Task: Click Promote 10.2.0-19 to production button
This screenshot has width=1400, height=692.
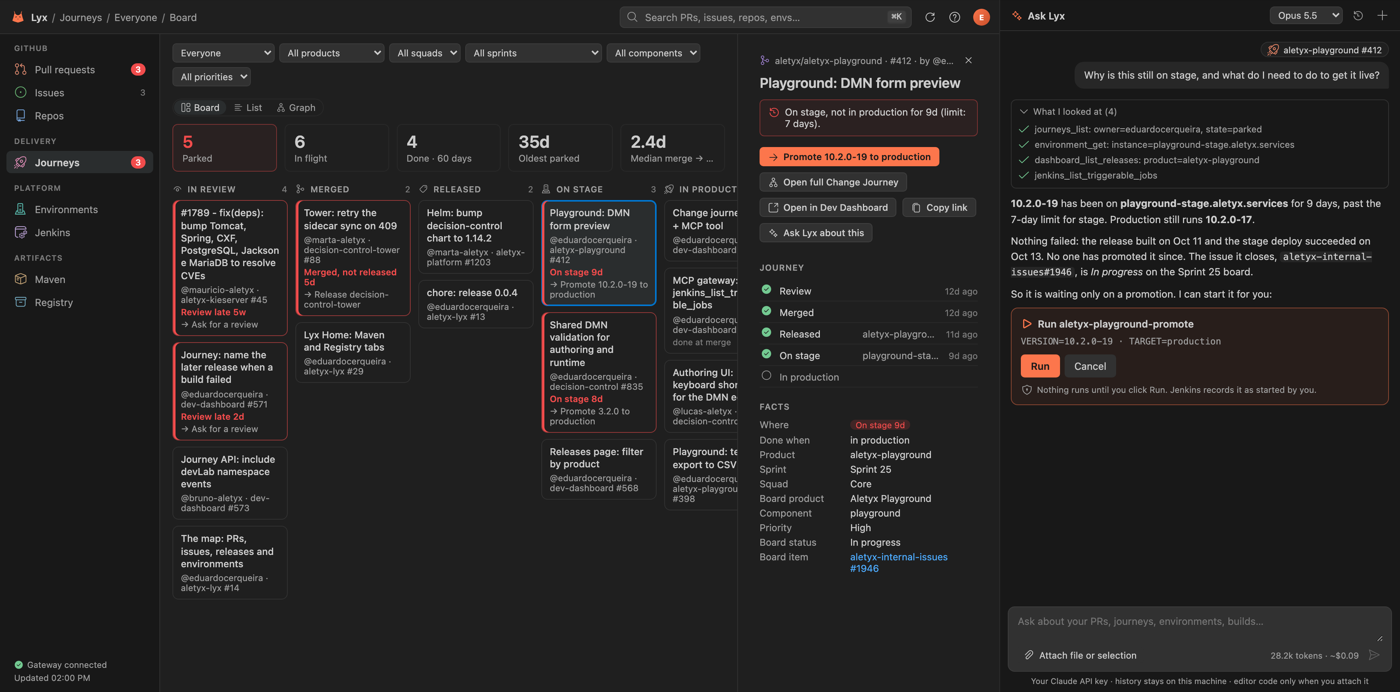Action: click(x=849, y=157)
